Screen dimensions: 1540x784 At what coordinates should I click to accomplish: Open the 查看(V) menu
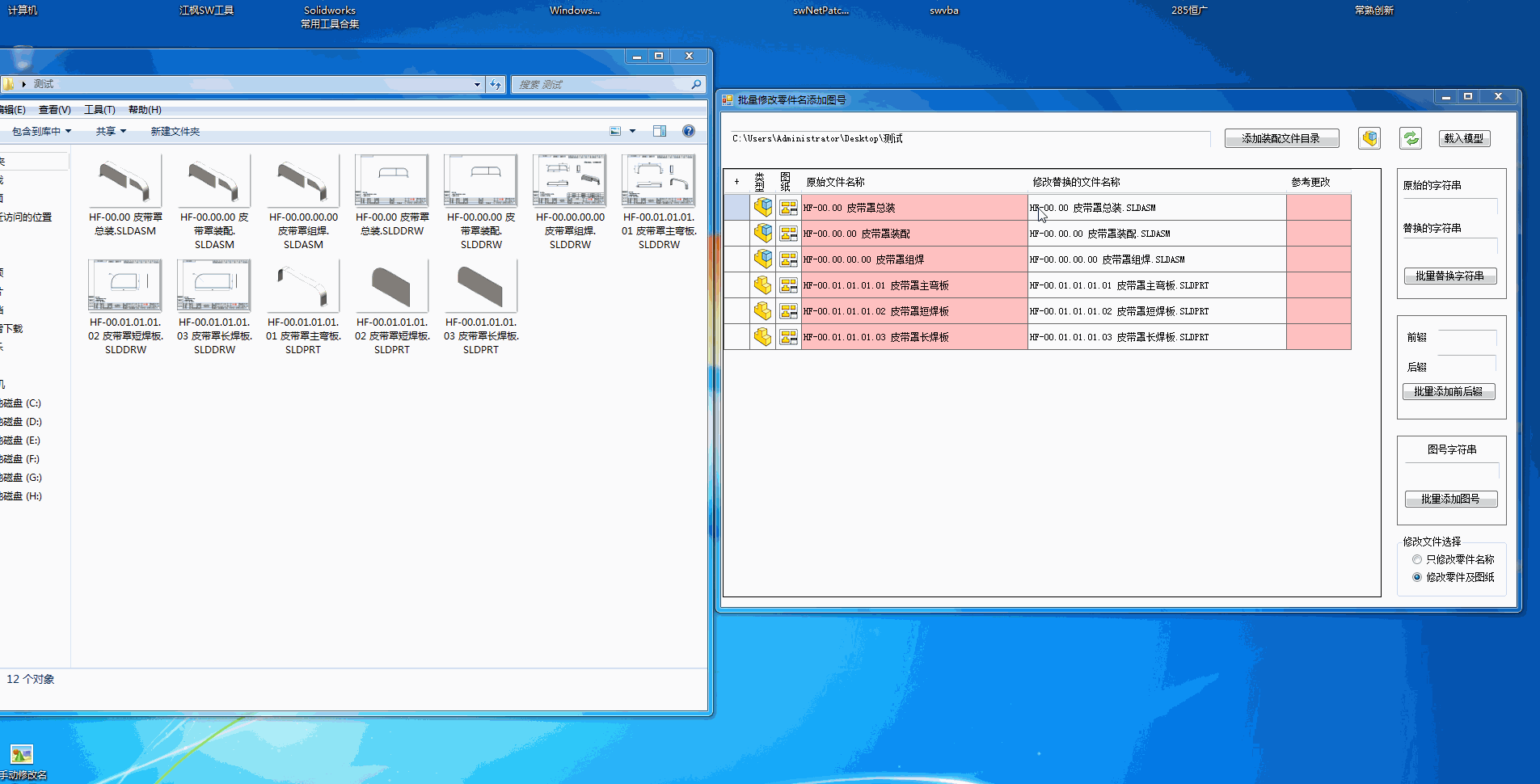(x=55, y=110)
